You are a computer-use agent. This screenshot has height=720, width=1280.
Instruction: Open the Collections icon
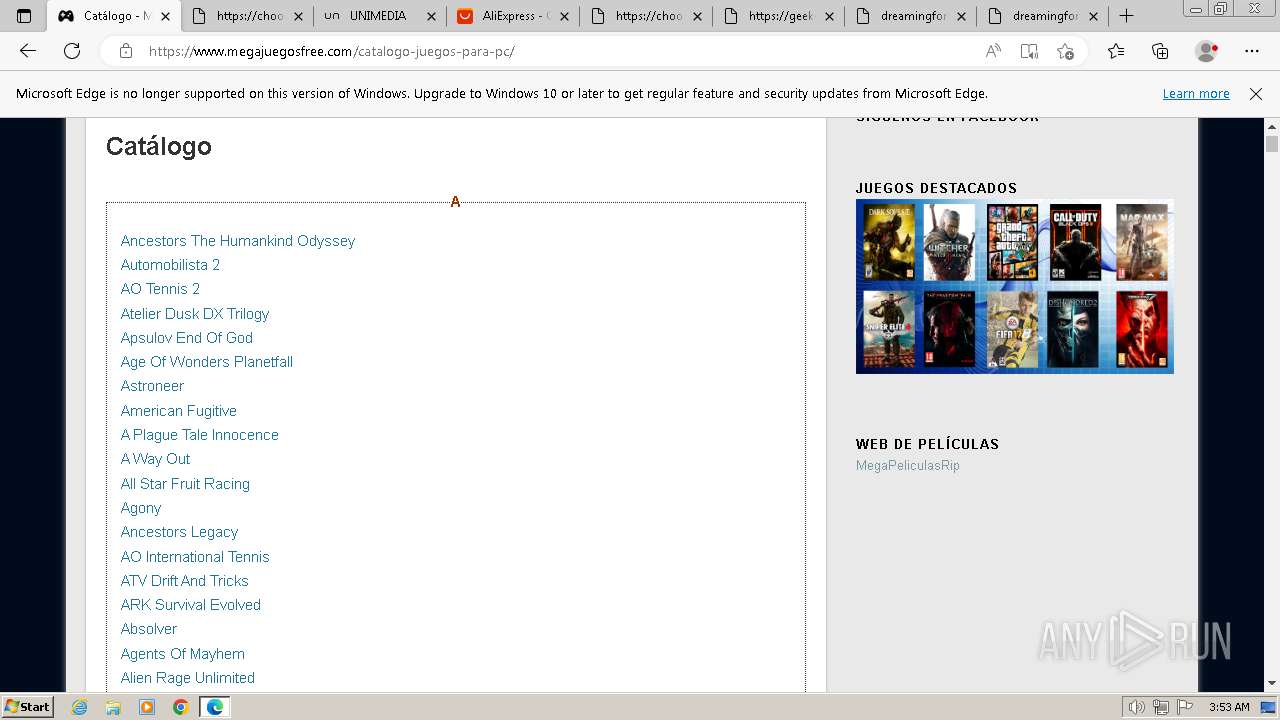(1160, 51)
